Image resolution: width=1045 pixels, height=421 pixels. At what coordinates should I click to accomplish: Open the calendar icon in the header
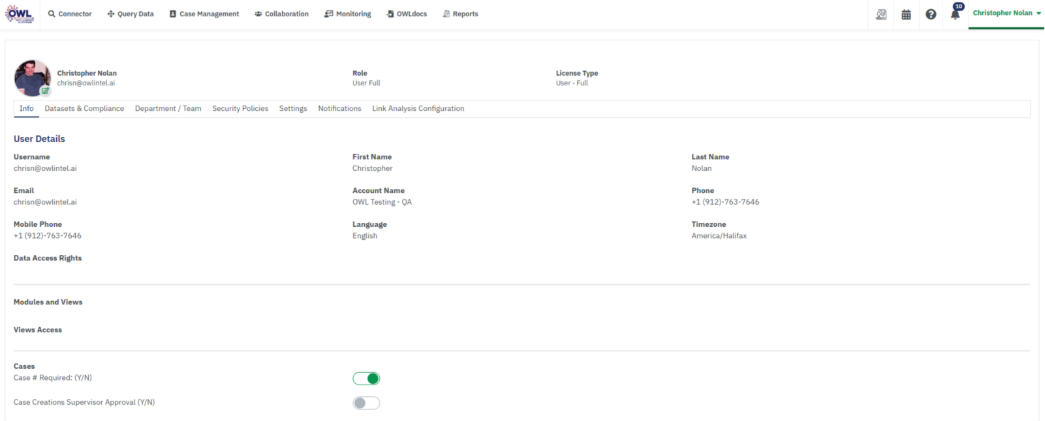point(906,14)
